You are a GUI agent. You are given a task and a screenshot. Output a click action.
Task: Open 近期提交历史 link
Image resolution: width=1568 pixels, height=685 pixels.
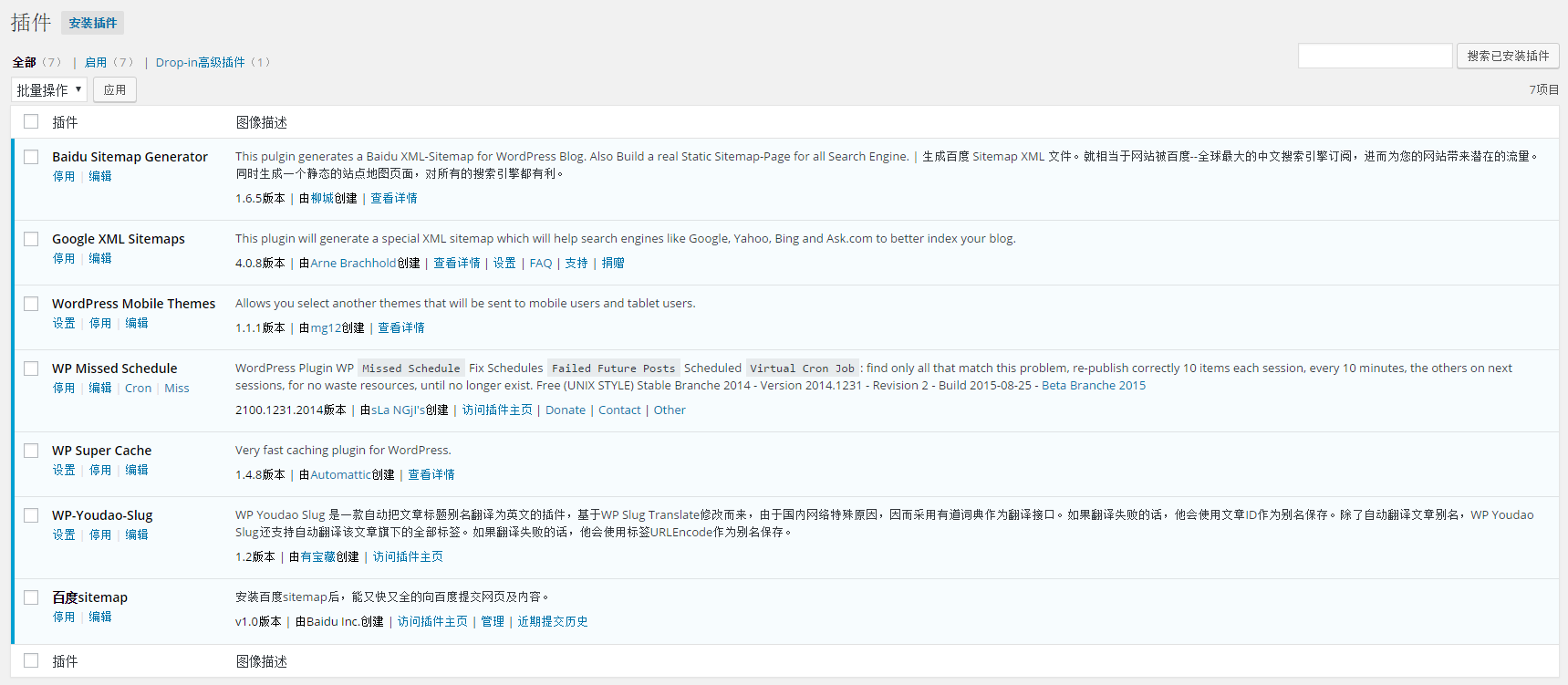tap(553, 621)
